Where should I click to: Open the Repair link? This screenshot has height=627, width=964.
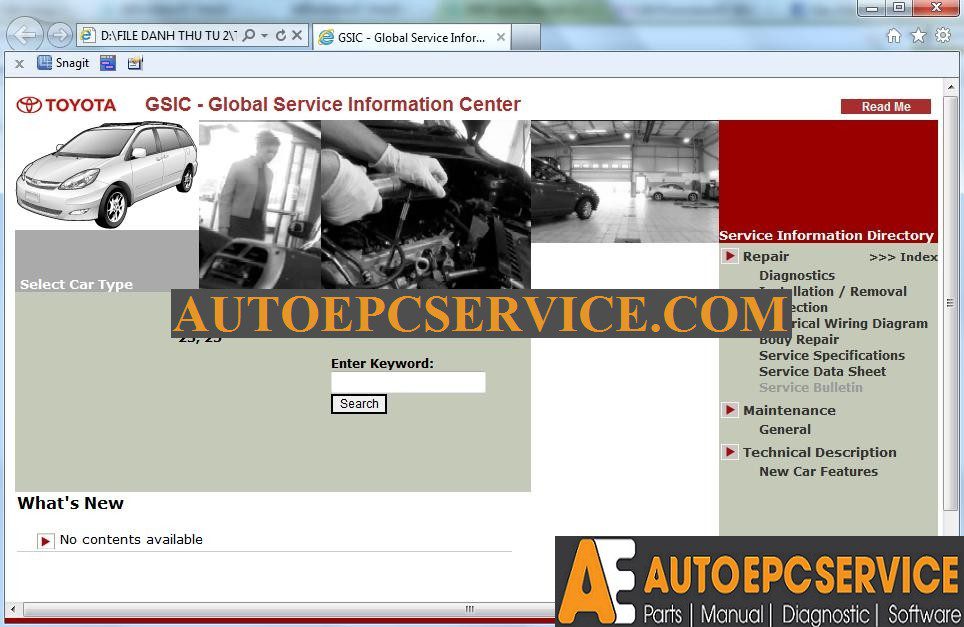coord(765,256)
